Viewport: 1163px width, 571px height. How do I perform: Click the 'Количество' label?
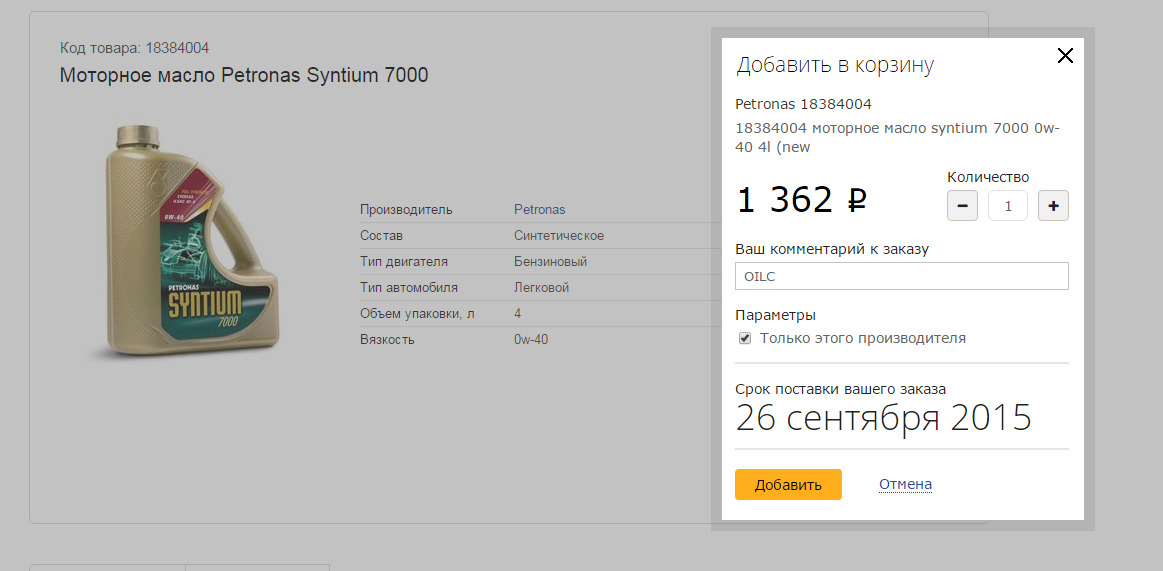tap(988, 177)
